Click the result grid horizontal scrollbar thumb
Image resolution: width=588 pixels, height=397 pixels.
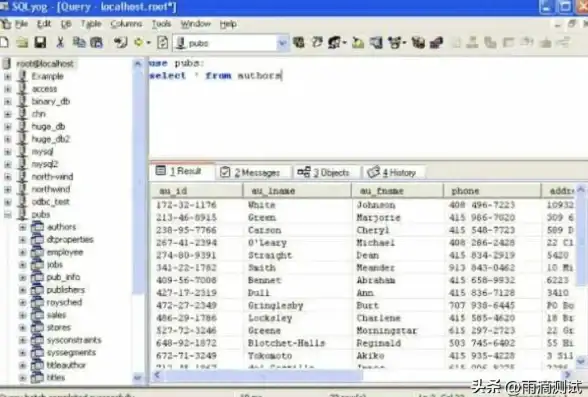262,375
